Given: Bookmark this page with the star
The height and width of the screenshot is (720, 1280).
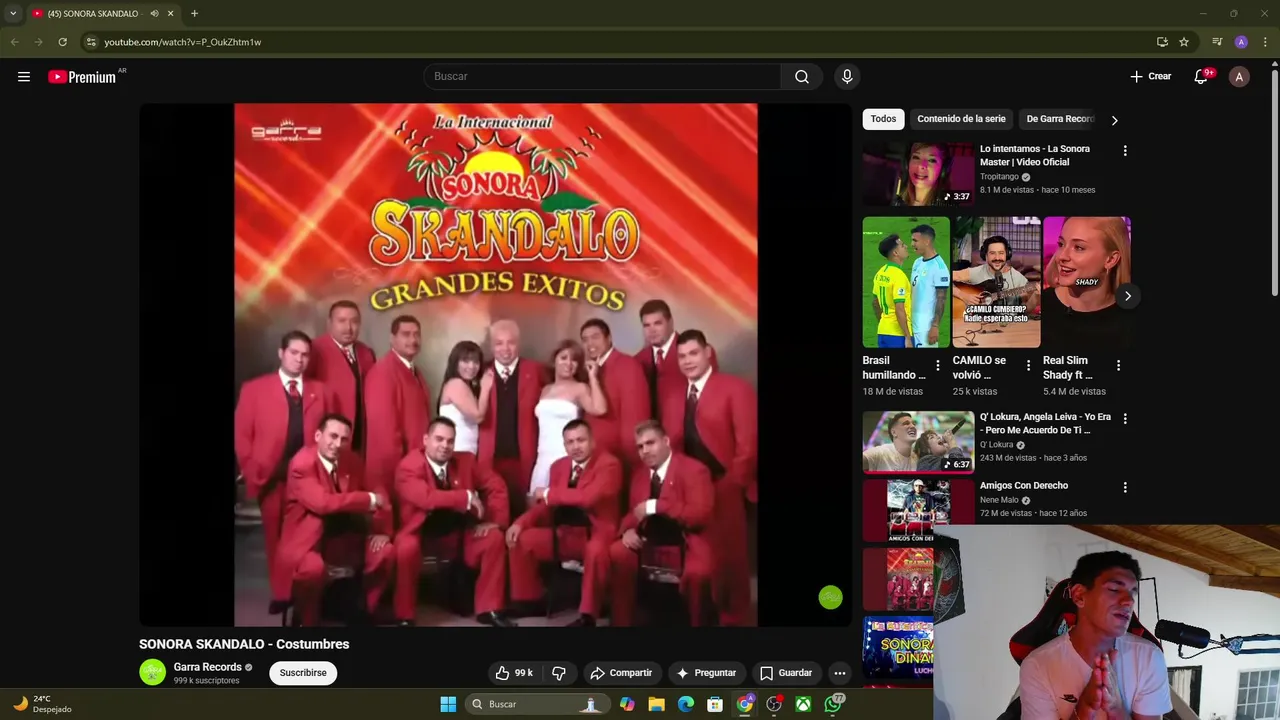Looking at the screenshot, I should [x=1184, y=42].
